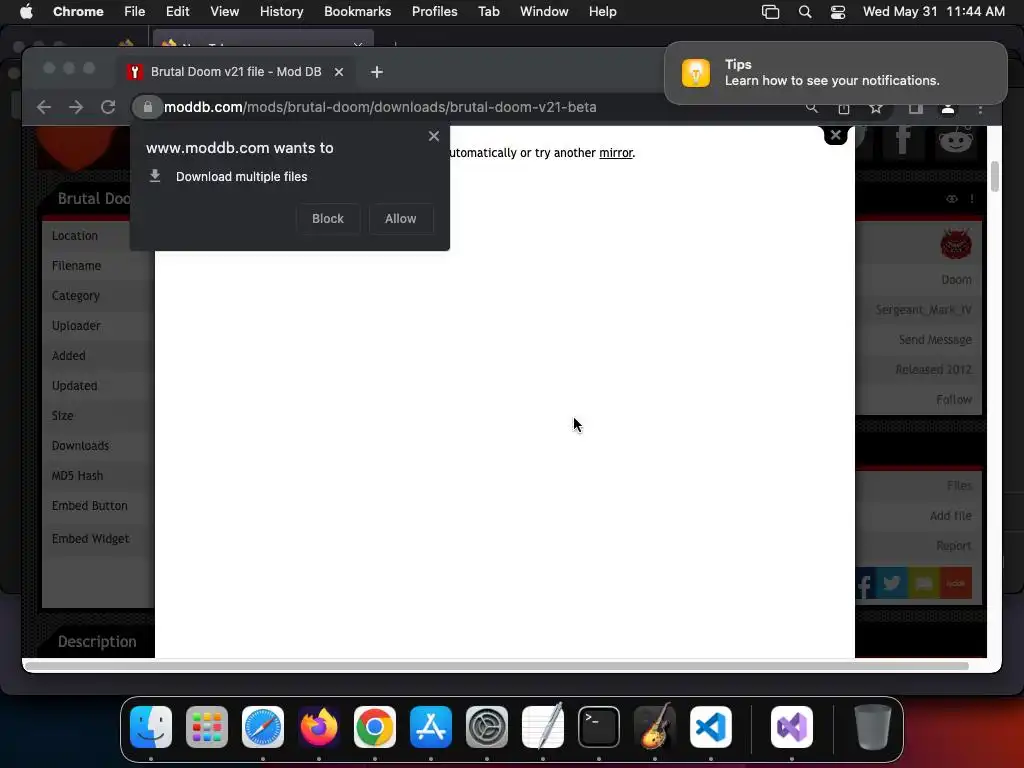Toggle the Chrome side panel icon
Image resolution: width=1024 pixels, height=768 pixels.
pos(916,108)
